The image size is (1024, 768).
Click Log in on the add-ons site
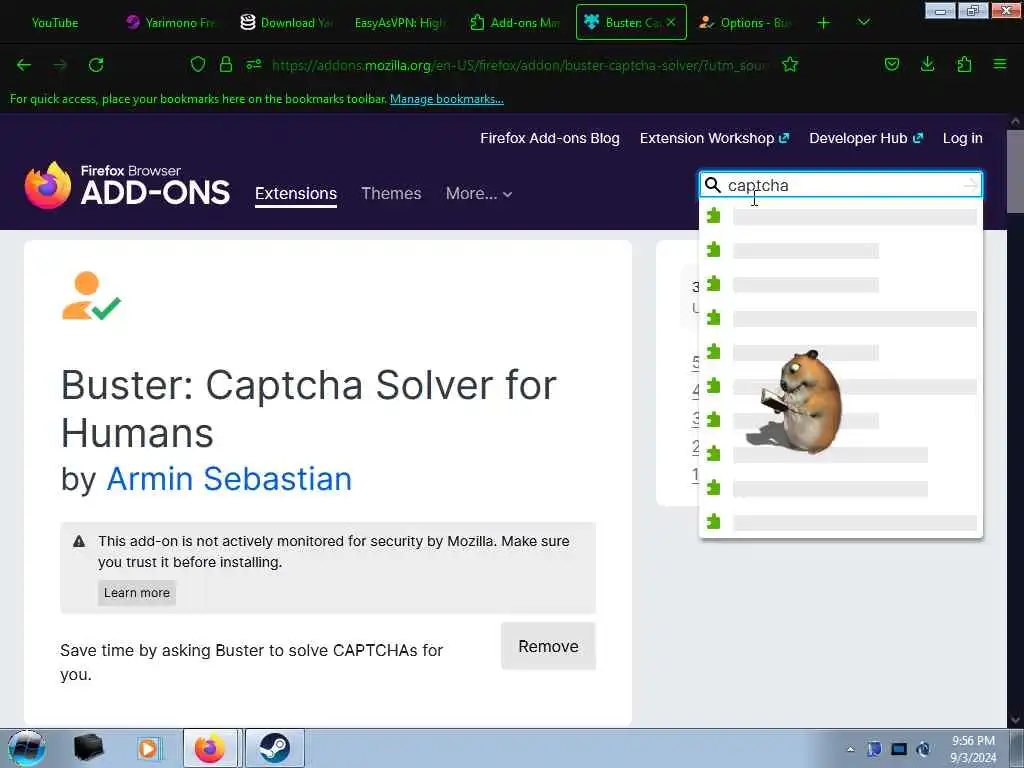coord(963,138)
